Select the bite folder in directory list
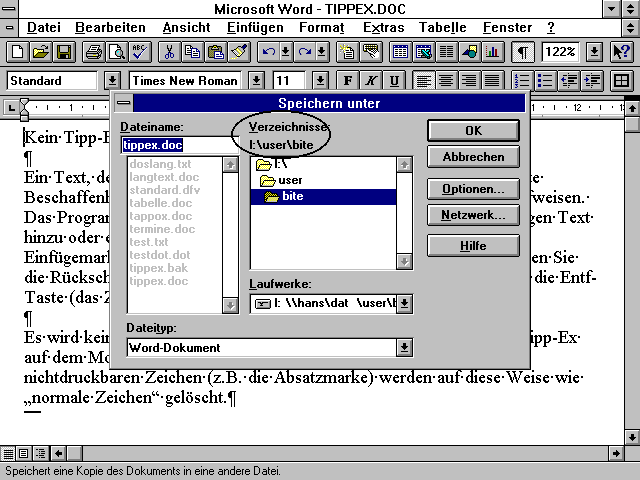 click(x=323, y=196)
